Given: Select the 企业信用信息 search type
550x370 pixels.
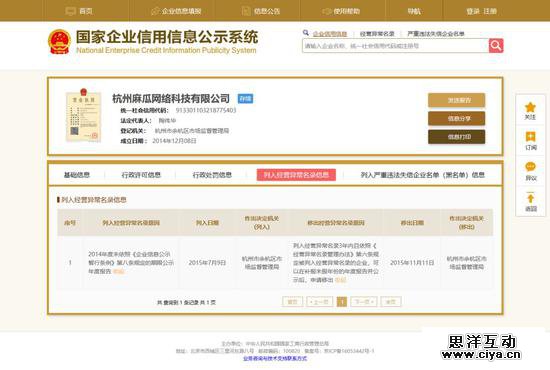Looking at the screenshot, I should pos(330,34).
